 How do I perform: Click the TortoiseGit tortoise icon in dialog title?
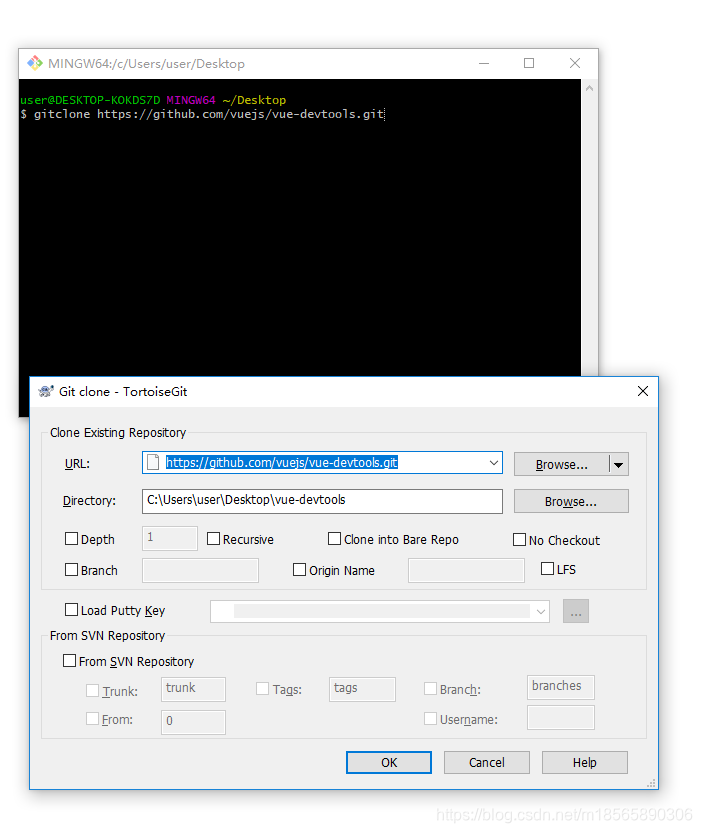pos(46,392)
